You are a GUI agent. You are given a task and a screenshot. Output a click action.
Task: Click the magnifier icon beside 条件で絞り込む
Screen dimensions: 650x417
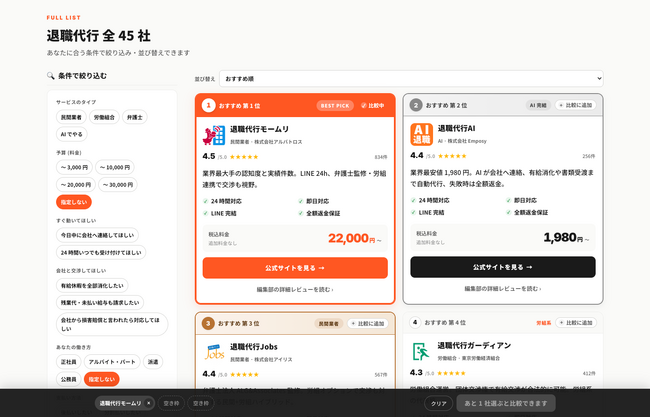tap(51, 75)
